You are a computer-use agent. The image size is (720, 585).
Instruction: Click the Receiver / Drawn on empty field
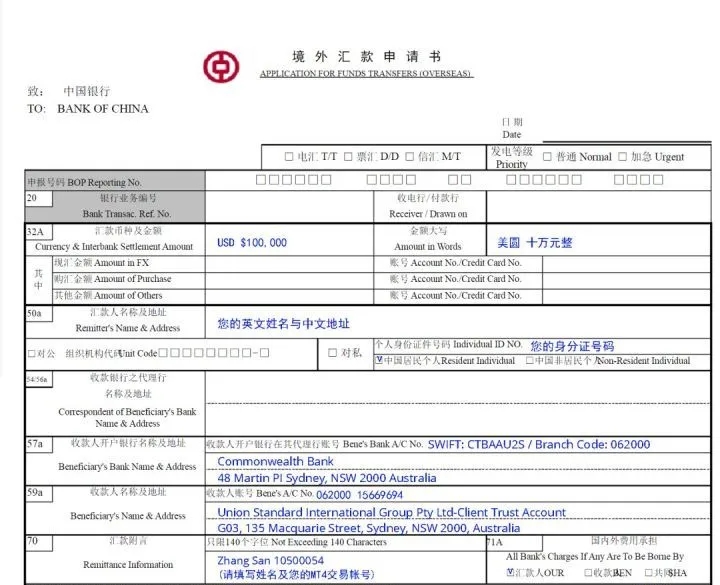pyautogui.click(x=598, y=206)
